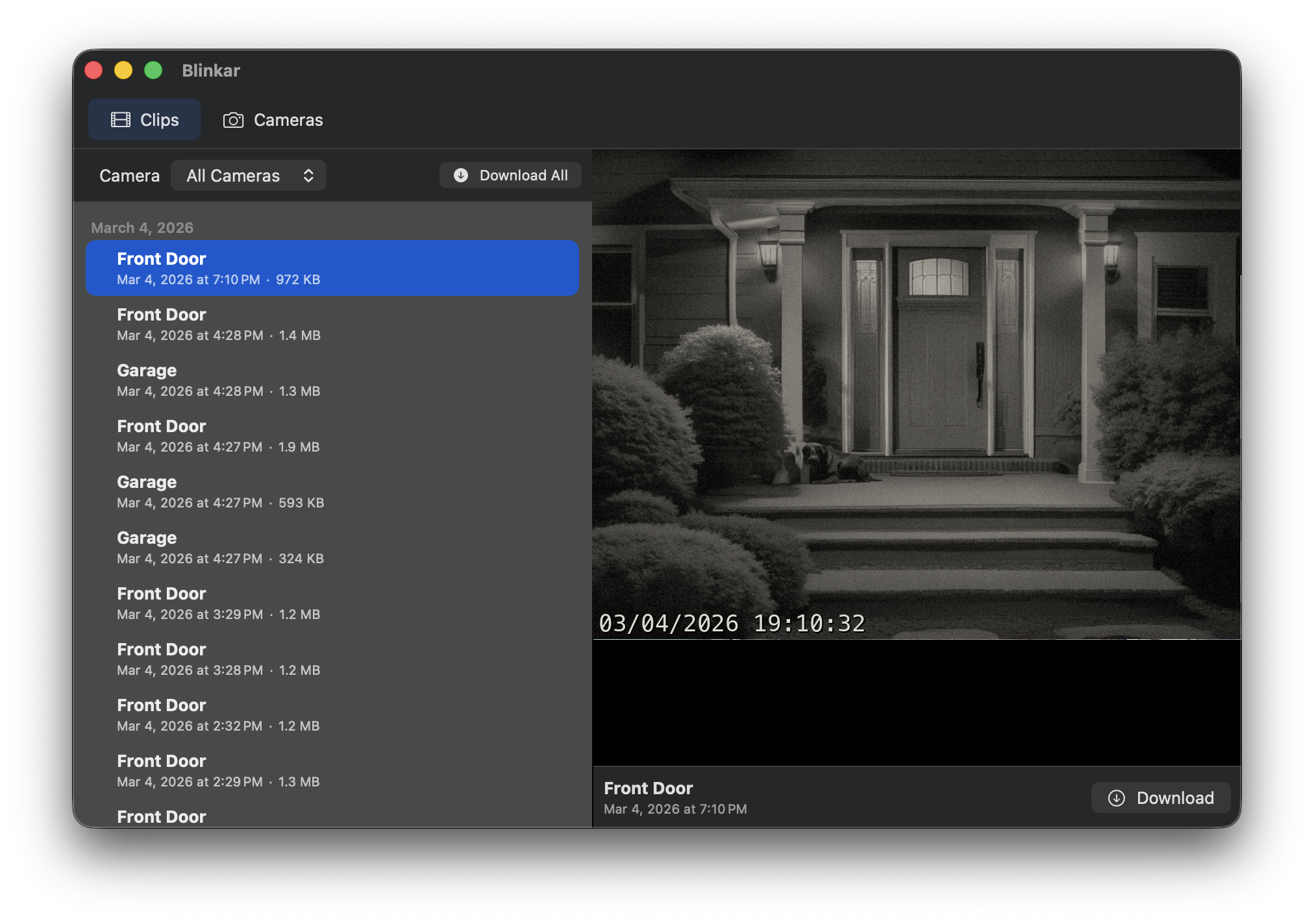
Task: Click the download arrow icon on Download All
Action: pos(460,175)
